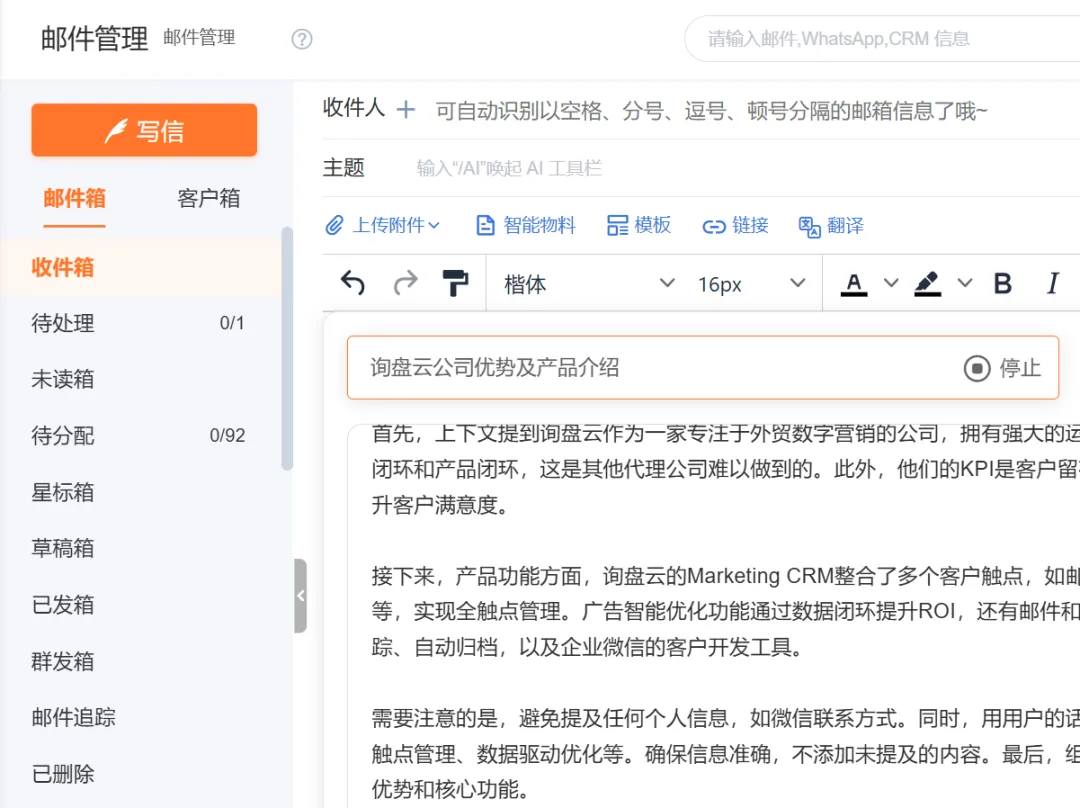Open 智能物料 smart materials
This screenshot has width=1080, height=808.
(x=526, y=225)
